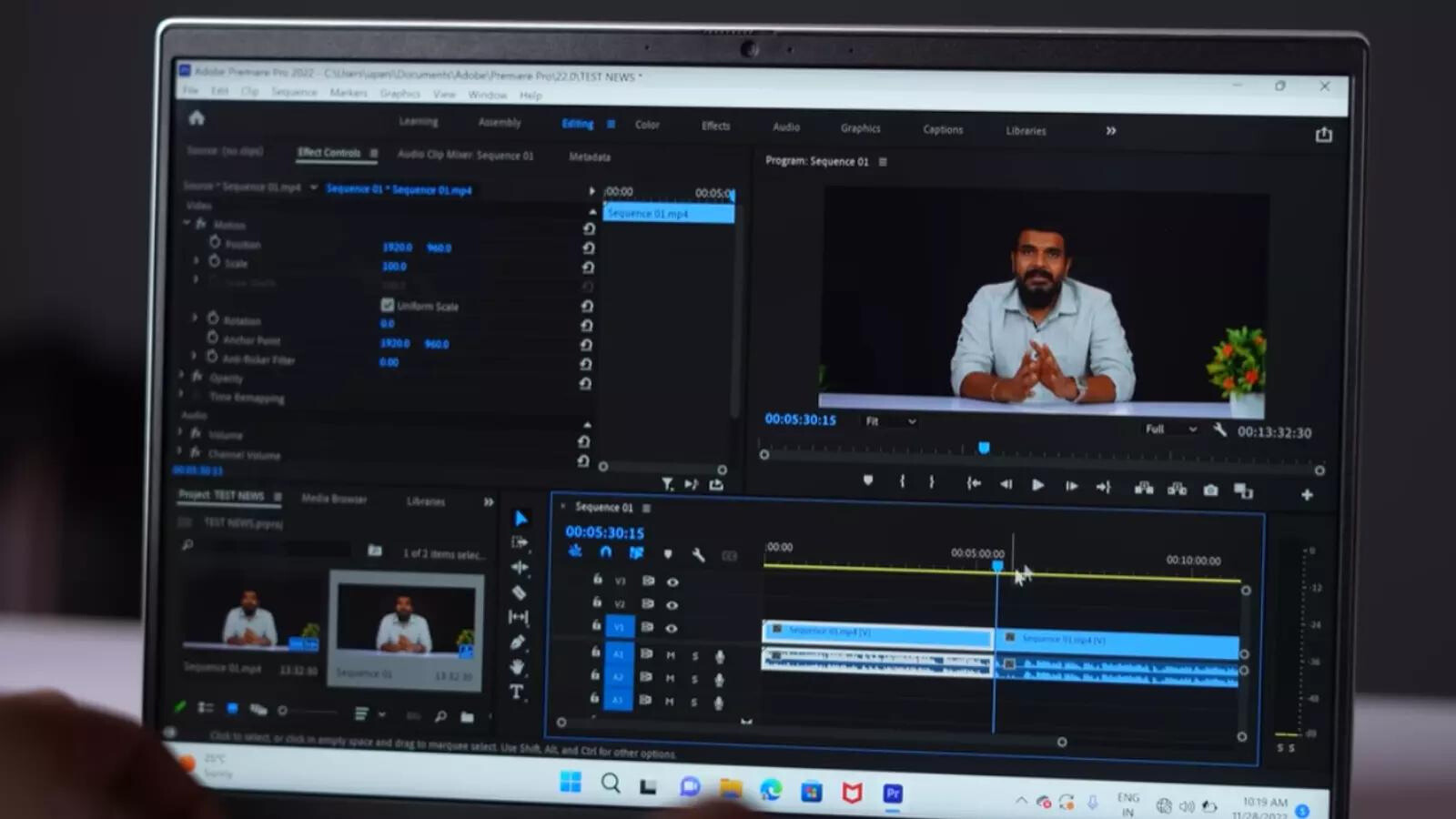Click the Home icon
The height and width of the screenshot is (819, 1456).
pyautogui.click(x=197, y=117)
